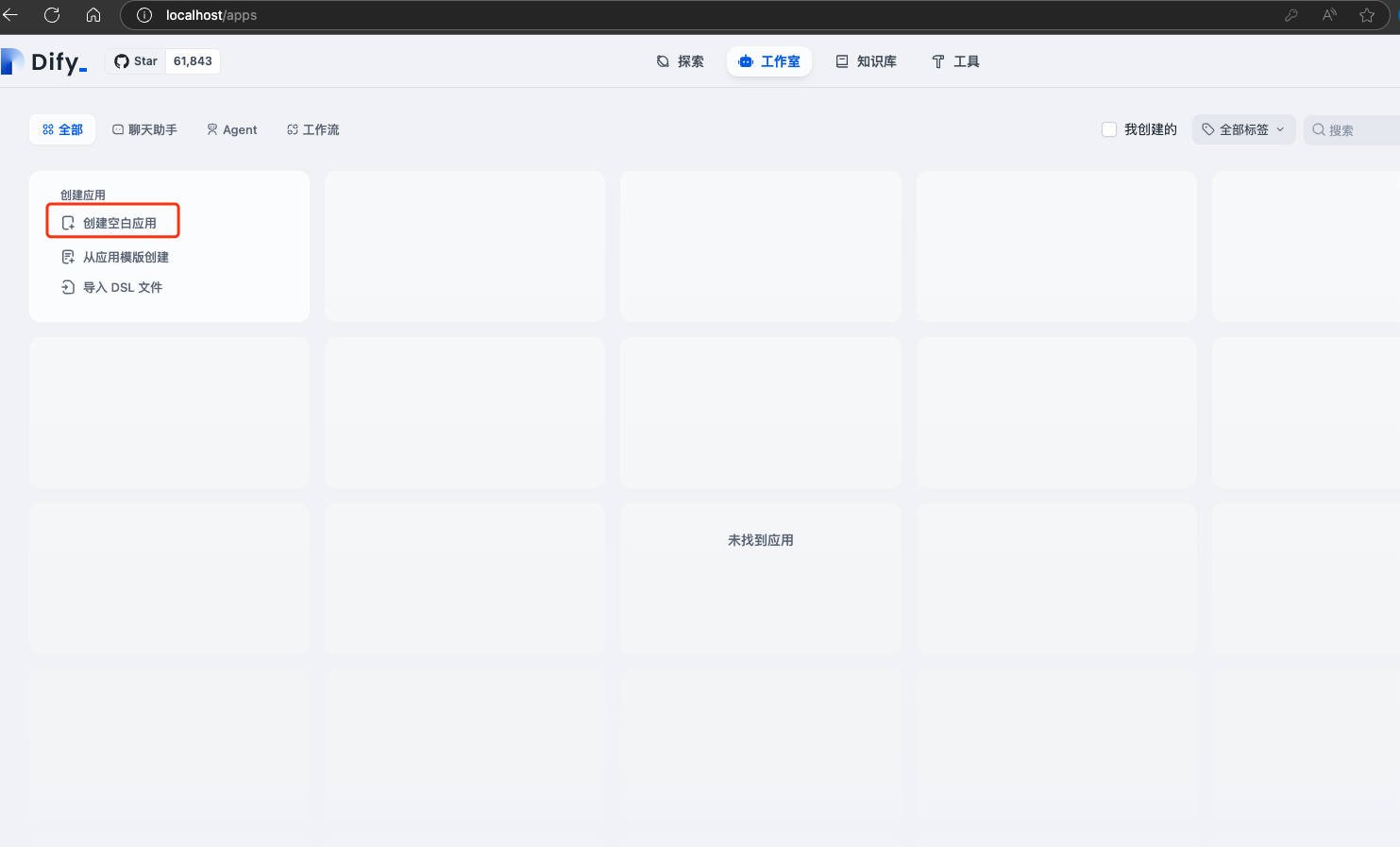Click the GitHub Star icon

tap(122, 61)
